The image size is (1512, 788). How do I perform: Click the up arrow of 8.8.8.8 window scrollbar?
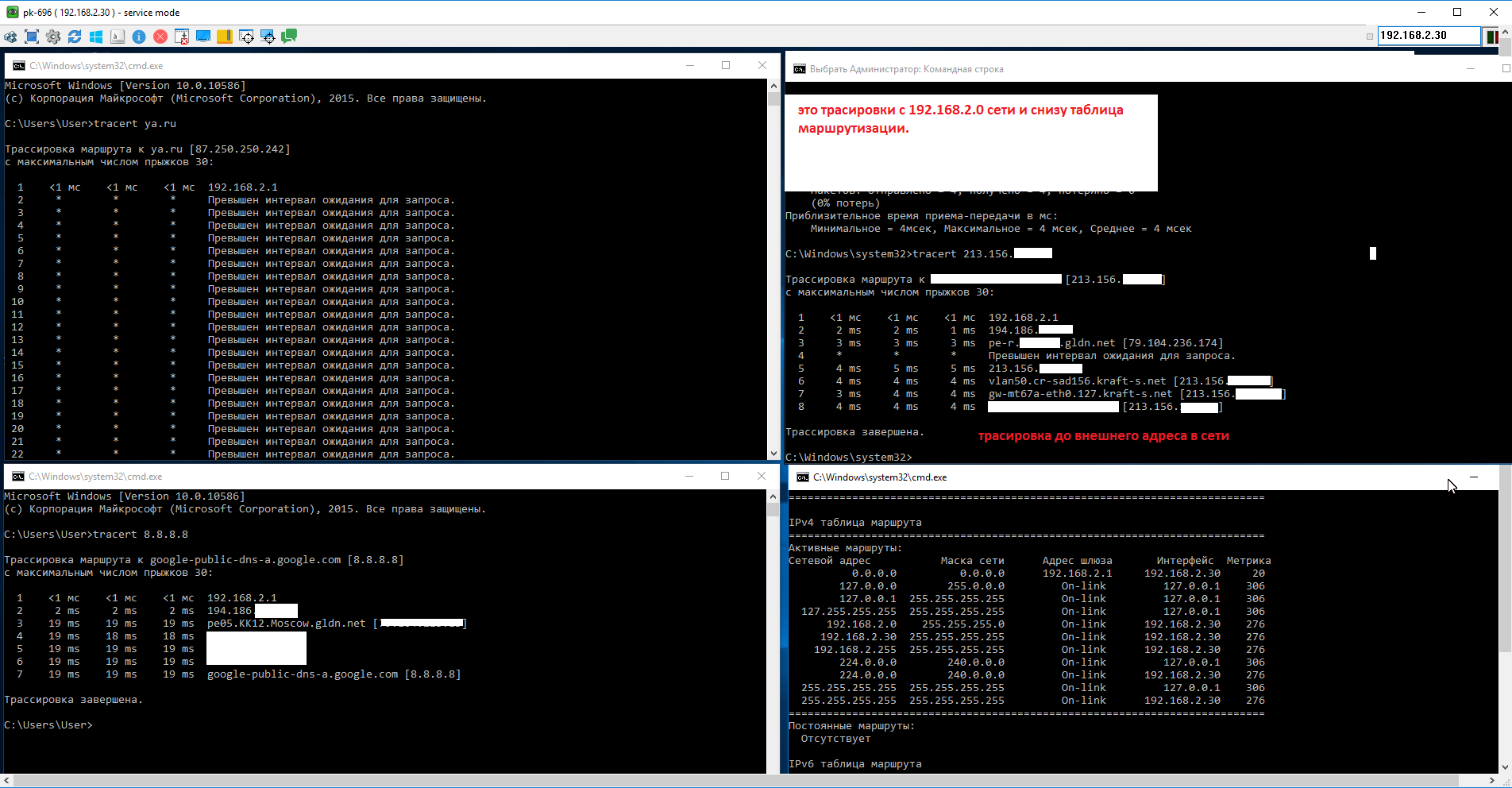click(x=773, y=496)
